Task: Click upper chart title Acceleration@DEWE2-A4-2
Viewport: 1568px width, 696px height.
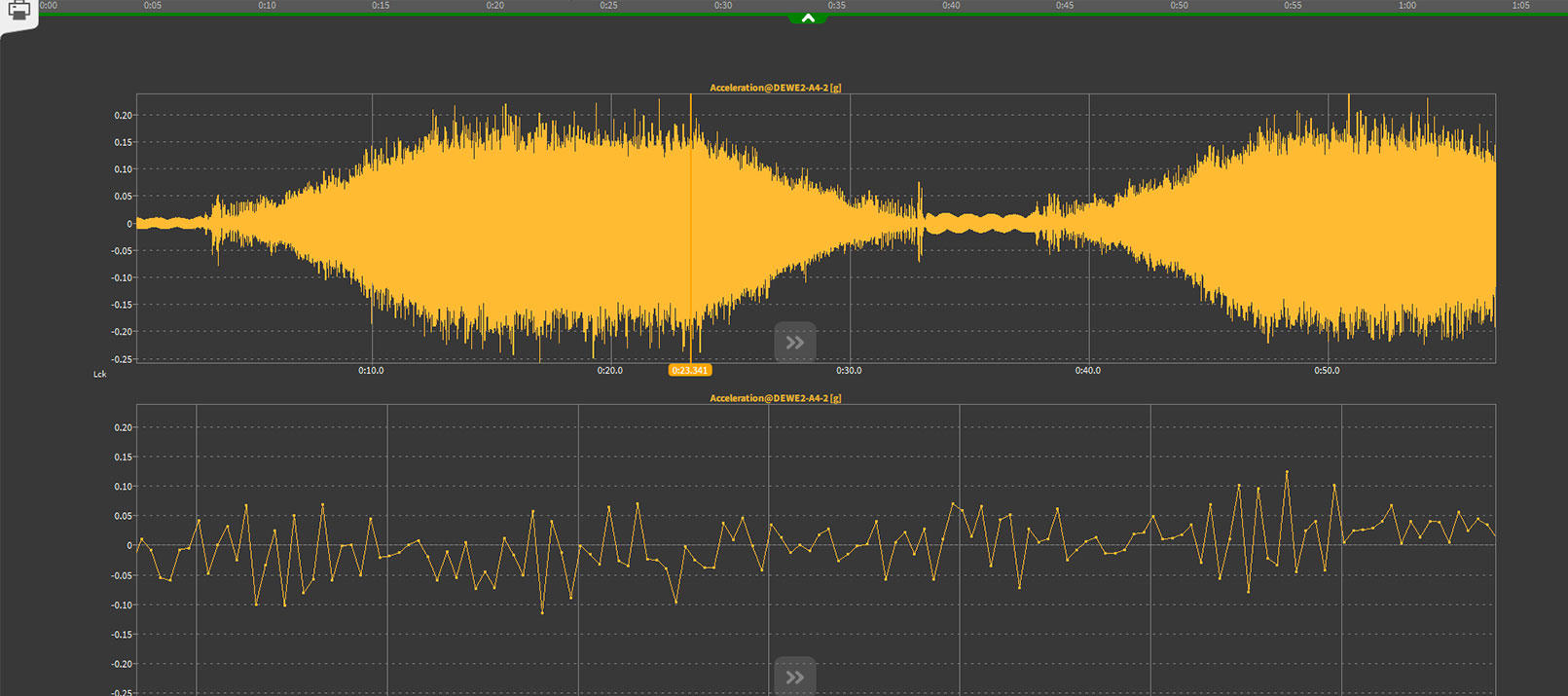Action: (775, 88)
